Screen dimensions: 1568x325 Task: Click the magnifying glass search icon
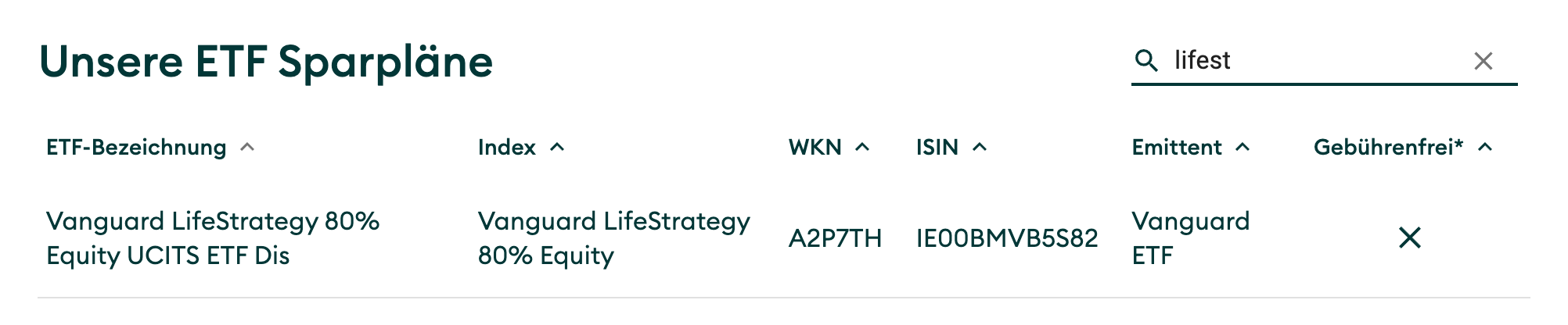click(1146, 61)
